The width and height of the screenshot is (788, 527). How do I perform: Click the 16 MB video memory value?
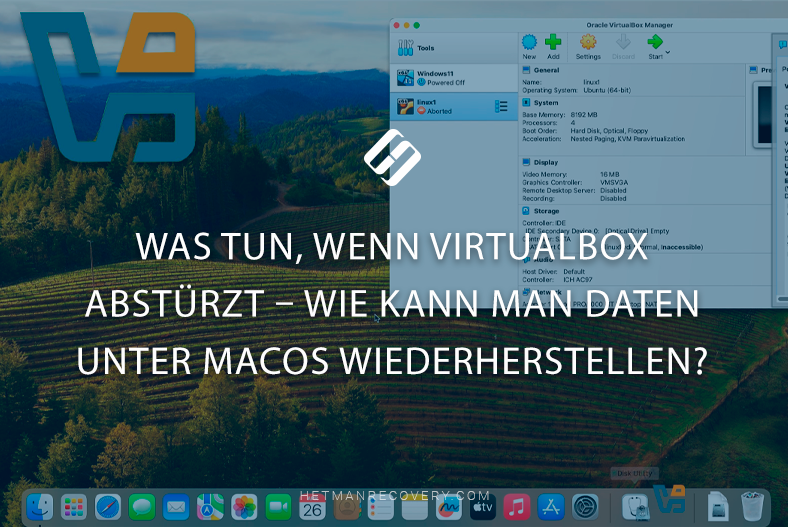tap(610, 174)
